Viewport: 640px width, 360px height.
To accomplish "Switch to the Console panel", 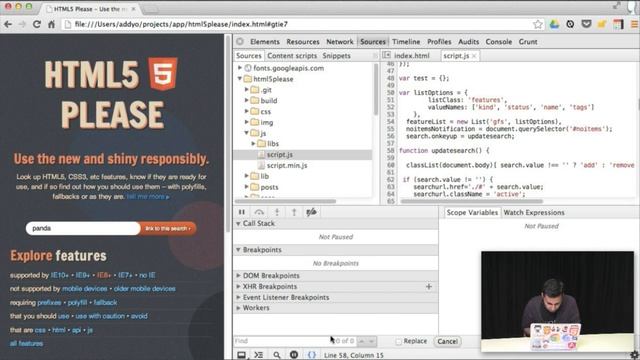I will 498,42.
